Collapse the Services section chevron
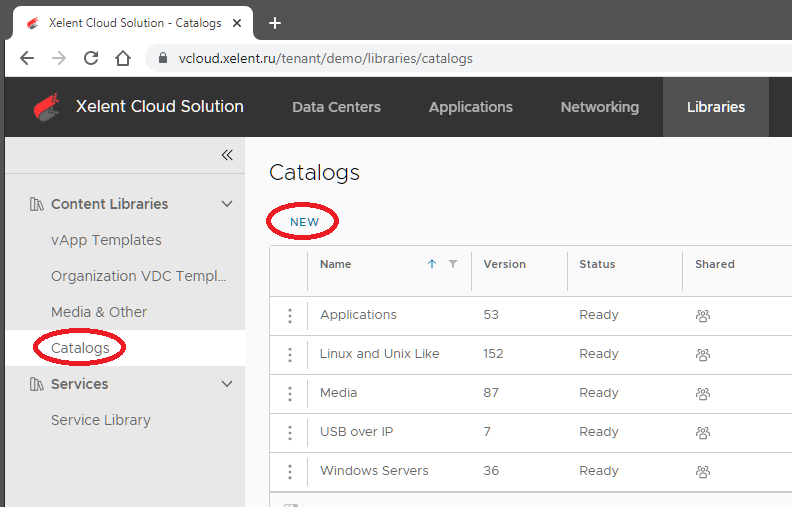This screenshot has width=792, height=507. [227, 384]
